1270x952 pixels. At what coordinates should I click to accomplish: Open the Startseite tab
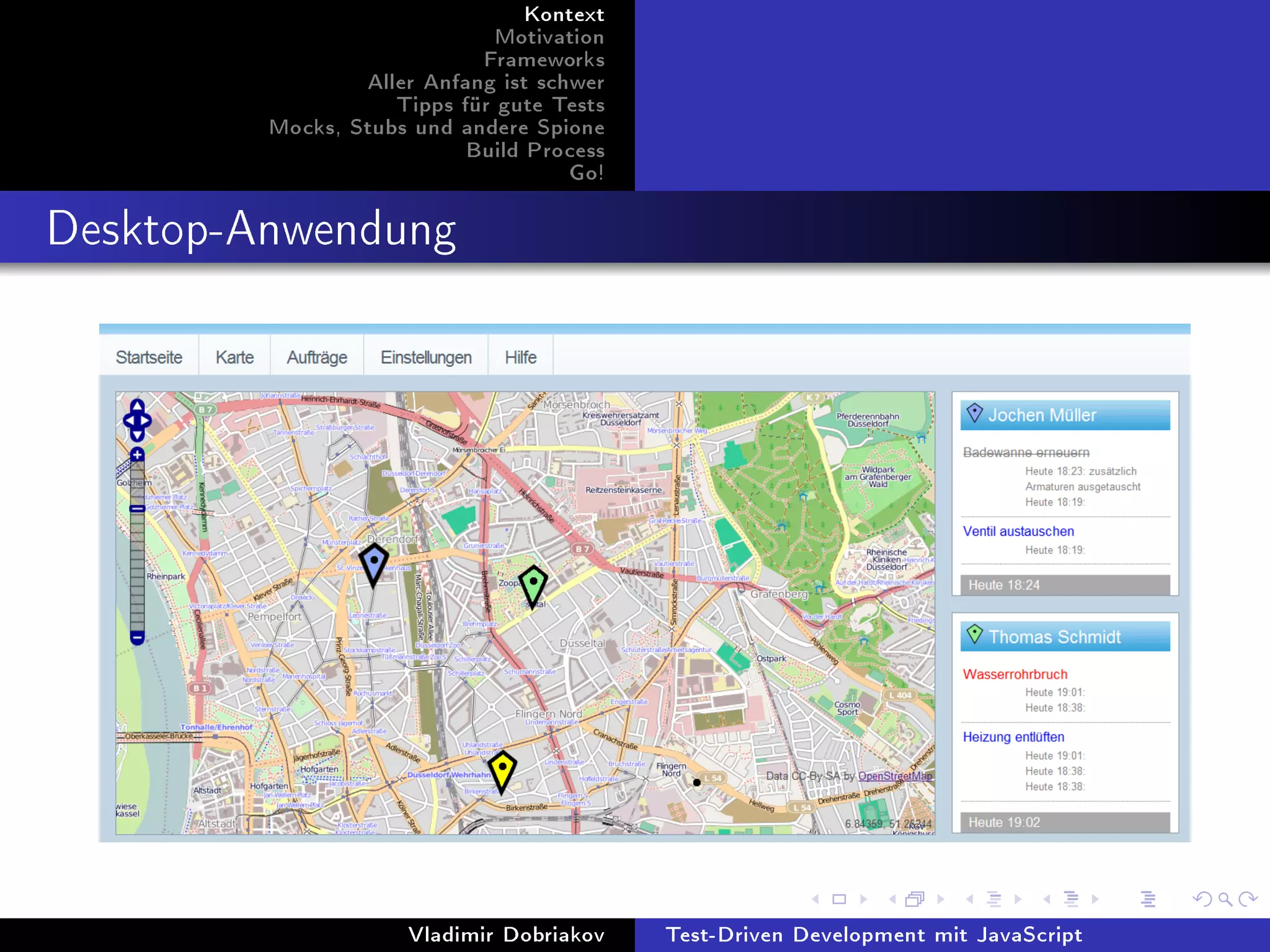click(149, 358)
